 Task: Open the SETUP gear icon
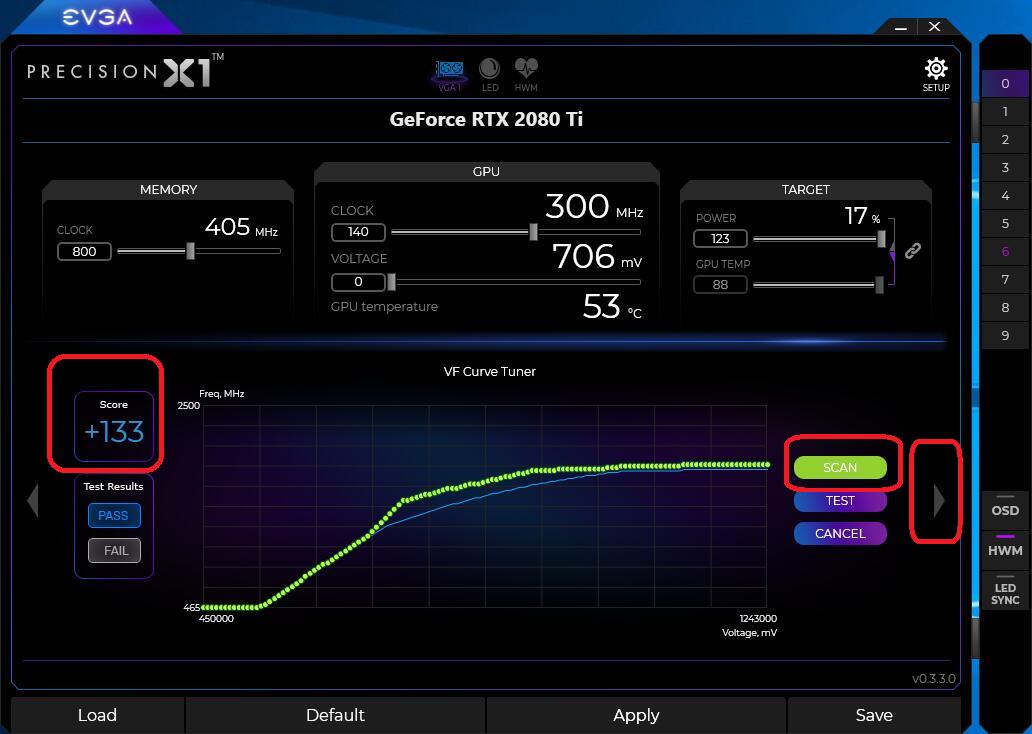tap(936, 74)
